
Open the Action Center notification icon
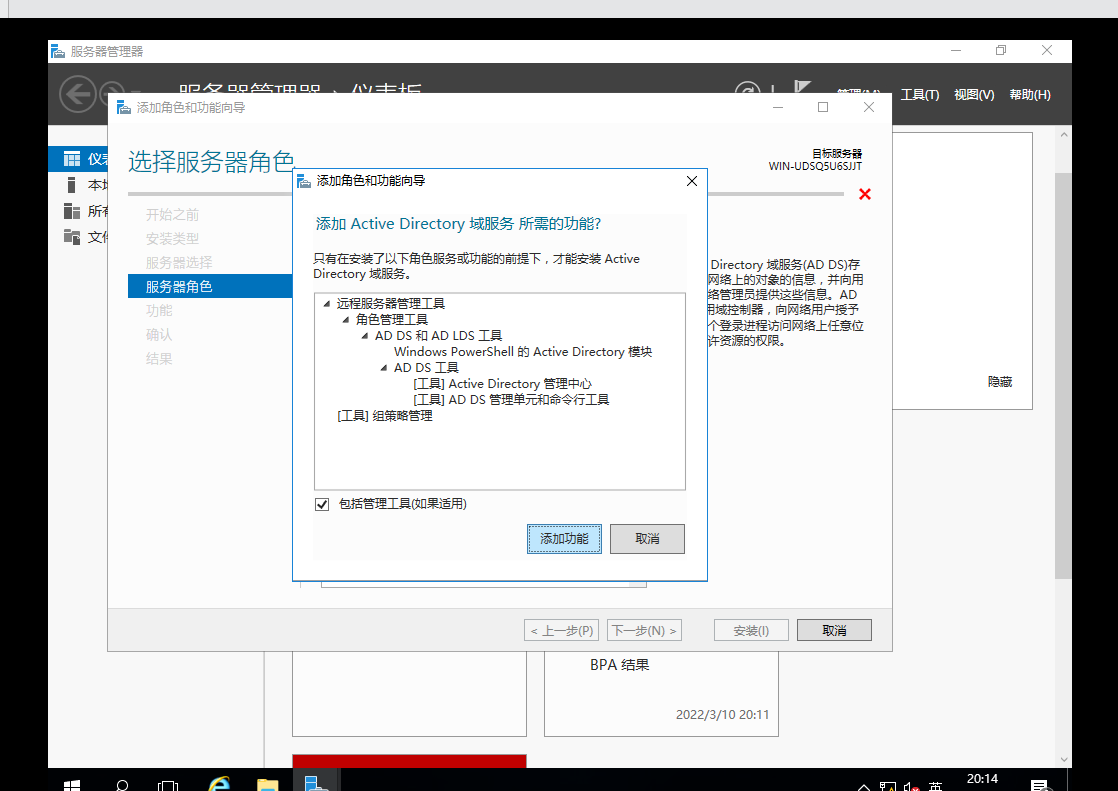[x=1040, y=785]
